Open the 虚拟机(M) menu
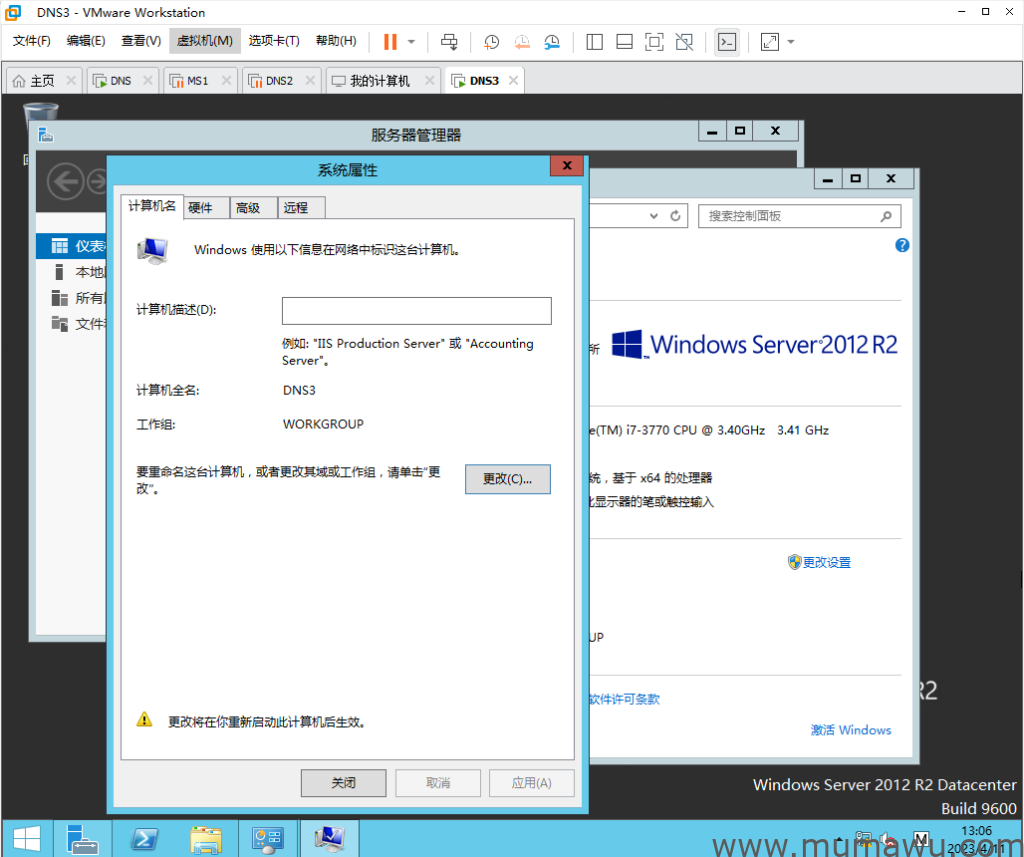The width and height of the screenshot is (1024, 857). 204,41
